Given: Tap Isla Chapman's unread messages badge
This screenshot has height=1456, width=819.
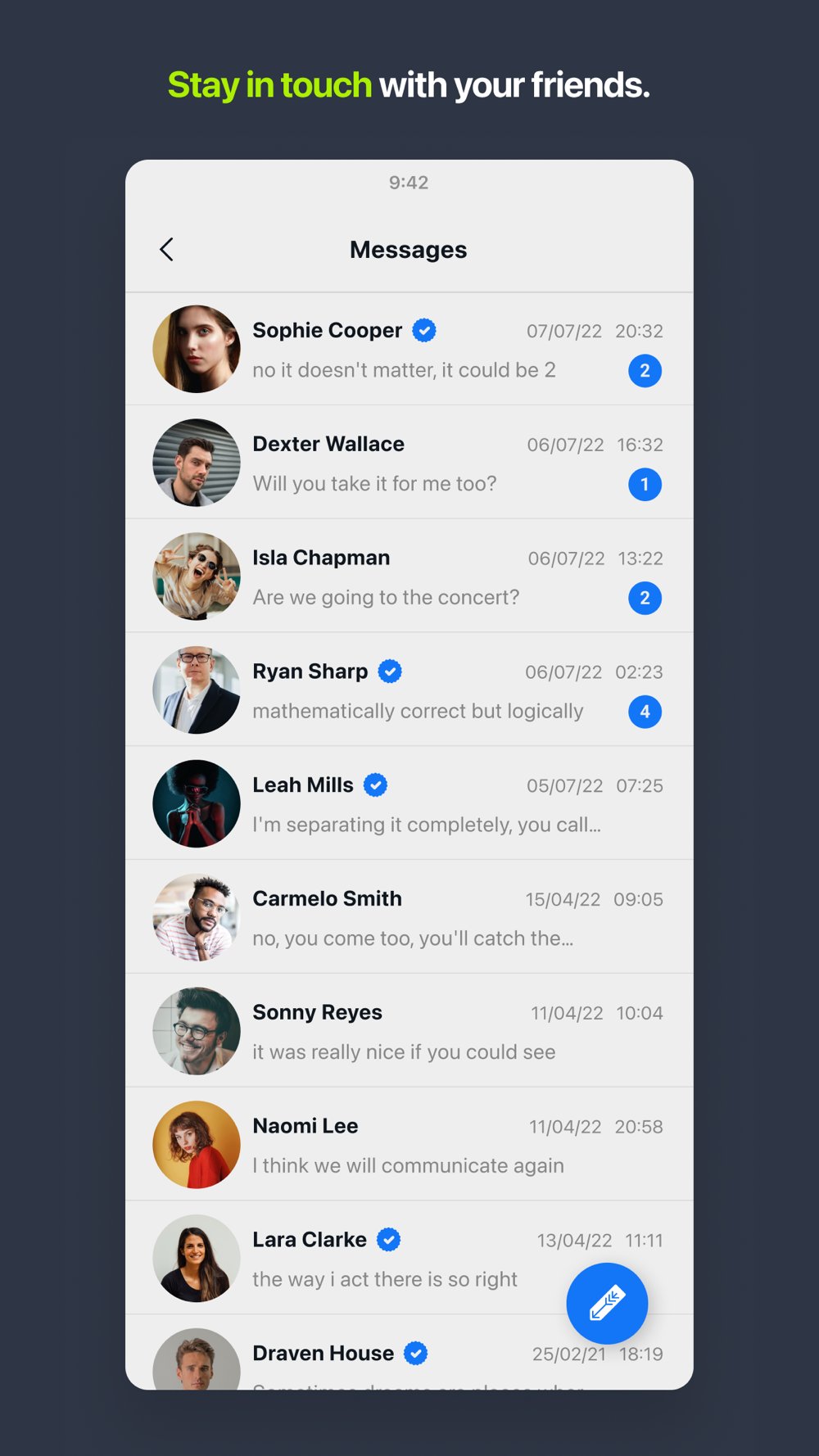Looking at the screenshot, I should (x=645, y=599).
